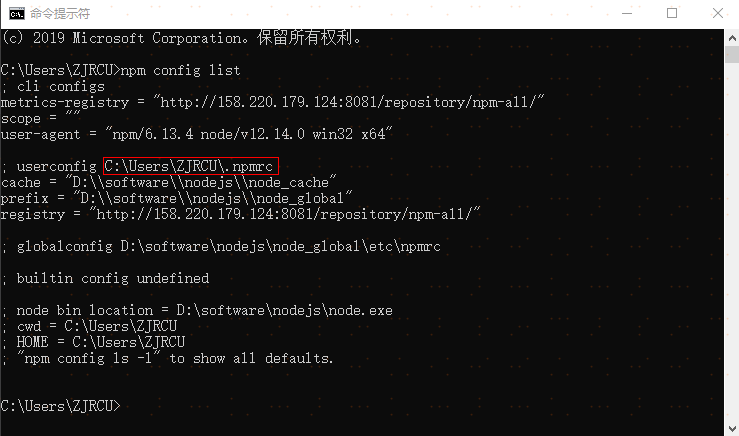Click the Microsoft Corporation copyright line
Image resolution: width=739 pixels, height=436 pixels.
(x=181, y=38)
